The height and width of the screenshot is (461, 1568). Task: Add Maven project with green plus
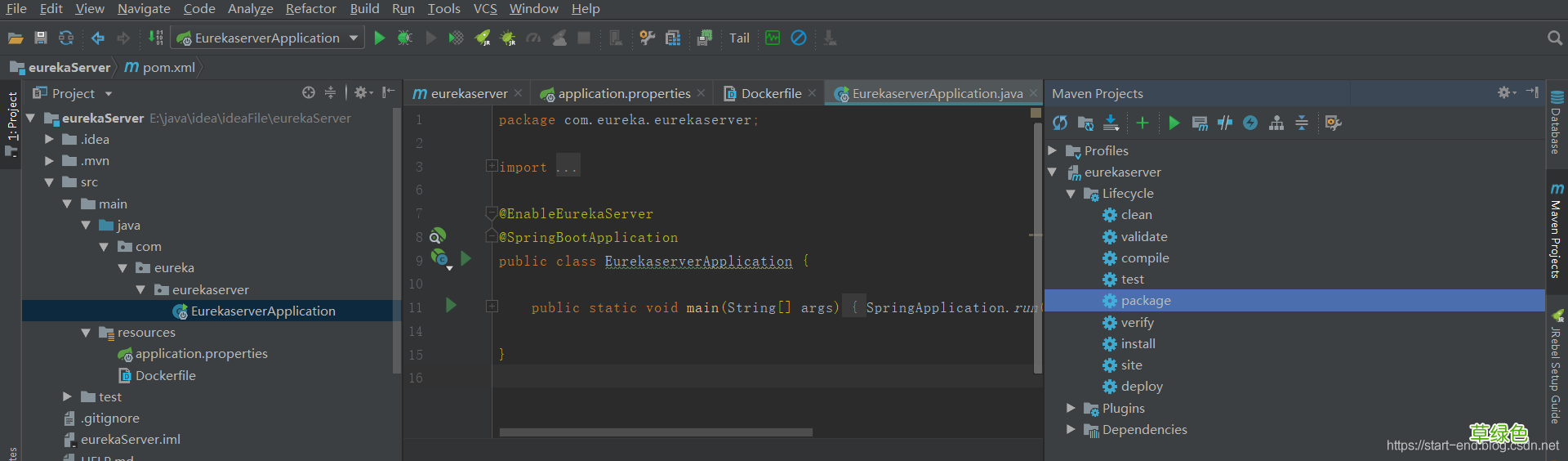1143,123
